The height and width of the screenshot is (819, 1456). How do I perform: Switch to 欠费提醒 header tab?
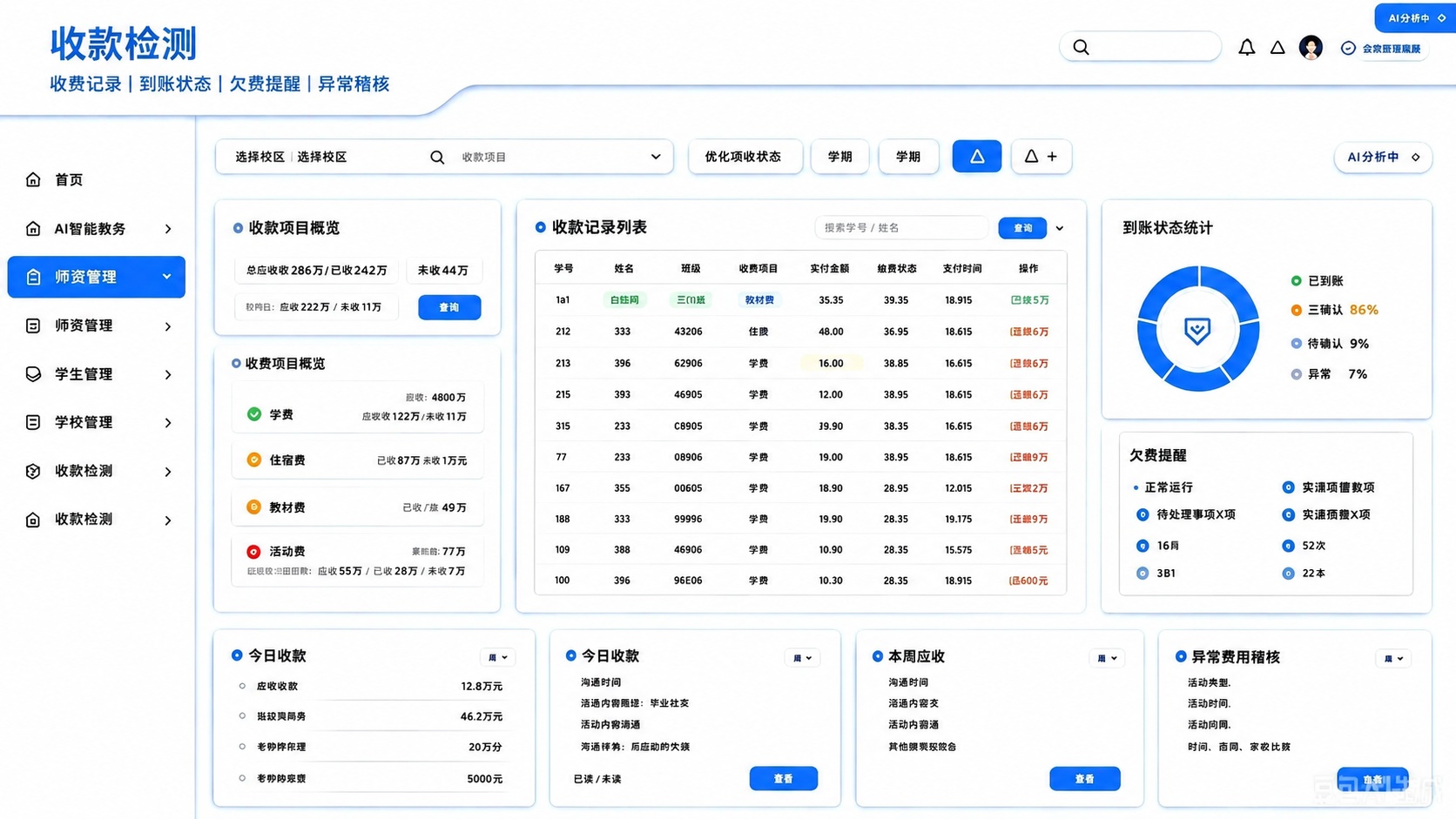pyautogui.click(x=265, y=84)
